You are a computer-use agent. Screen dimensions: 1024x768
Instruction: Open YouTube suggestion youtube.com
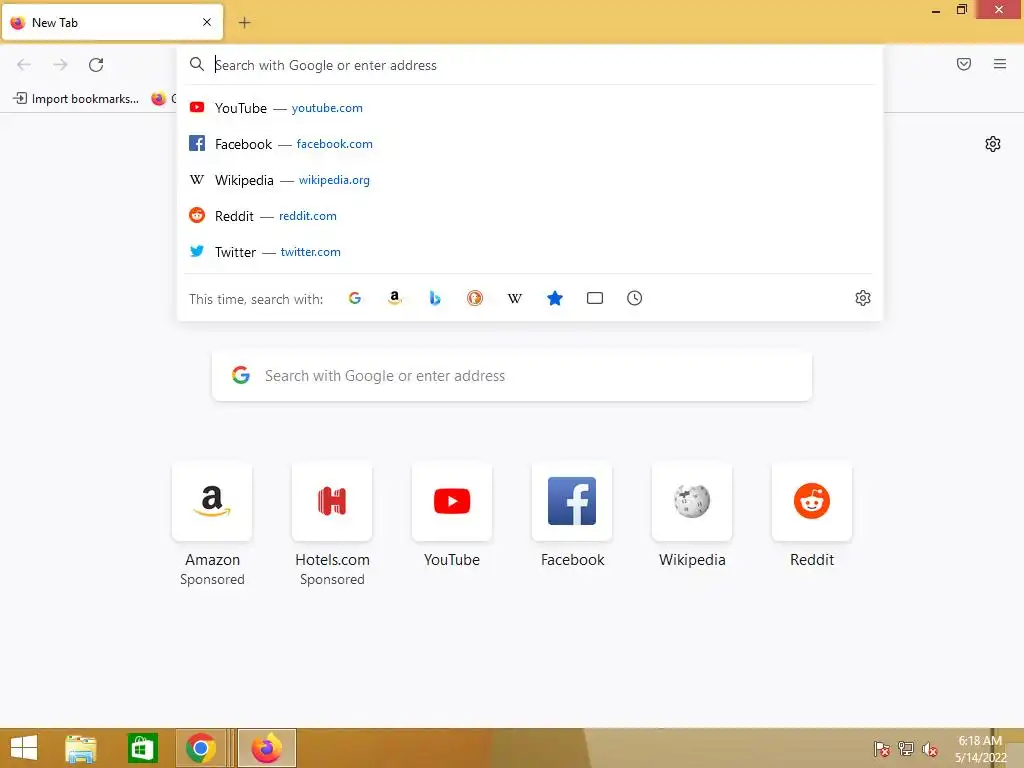pos(530,108)
